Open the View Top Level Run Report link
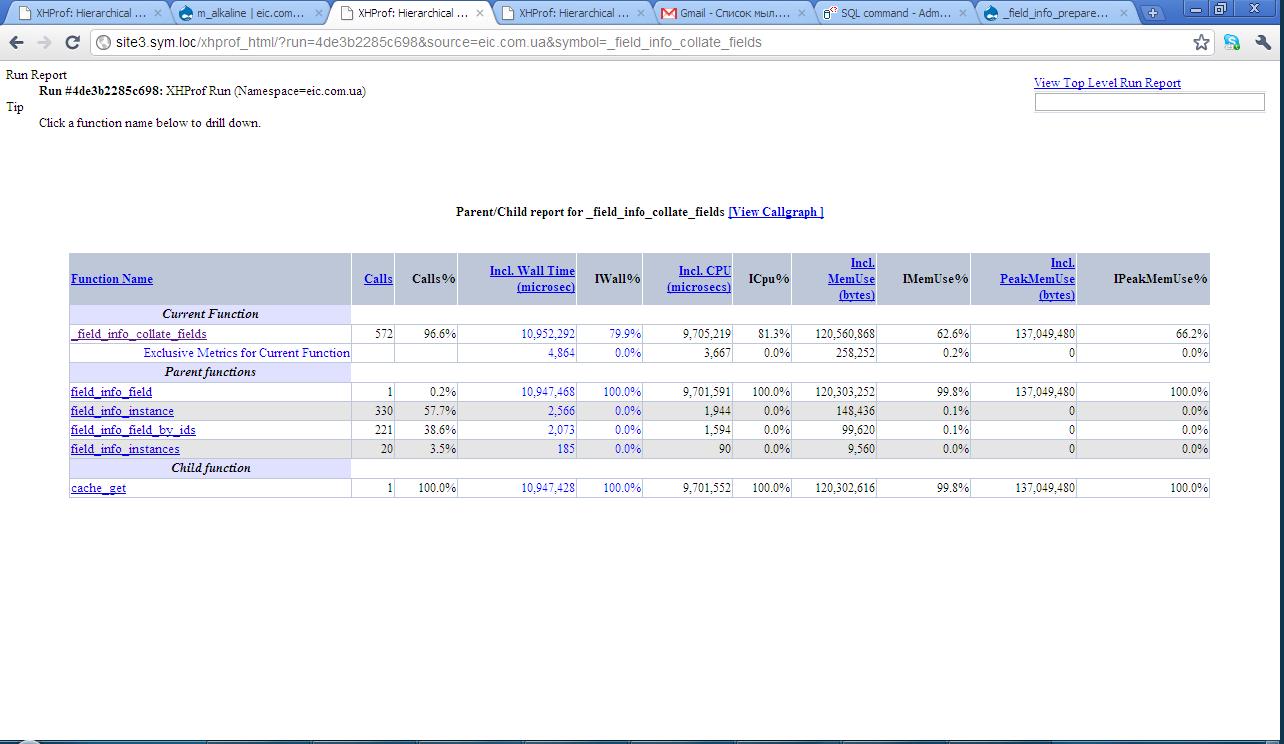This screenshot has height=744, width=1284. pos(1107,83)
